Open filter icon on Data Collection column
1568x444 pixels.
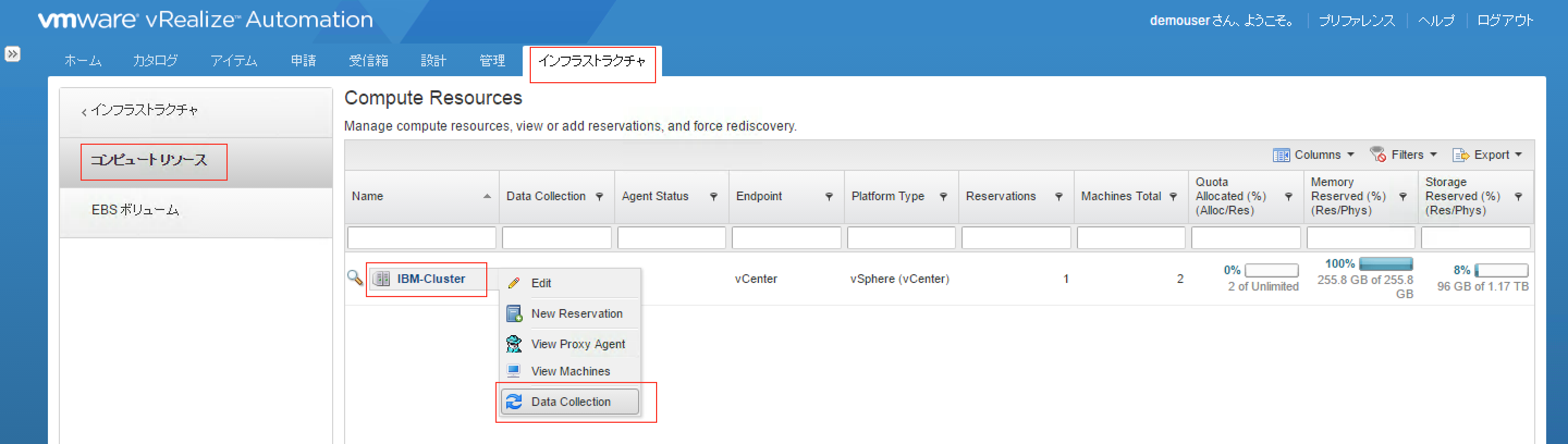[x=599, y=196]
